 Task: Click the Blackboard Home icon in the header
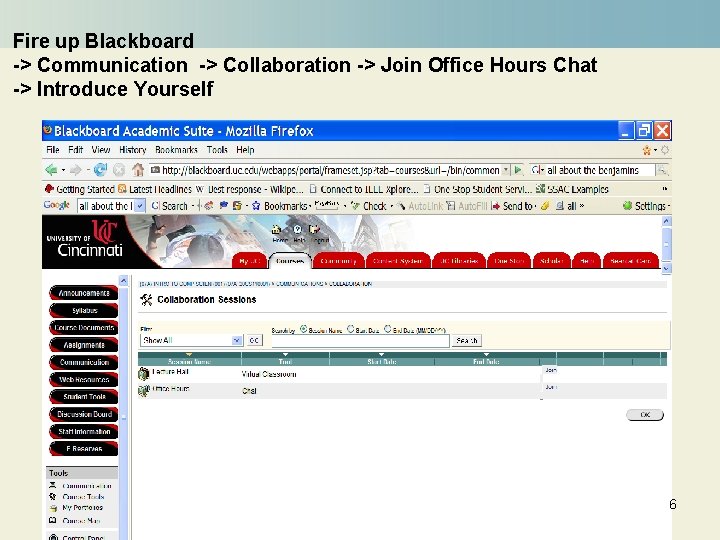(x=276, y=229)
